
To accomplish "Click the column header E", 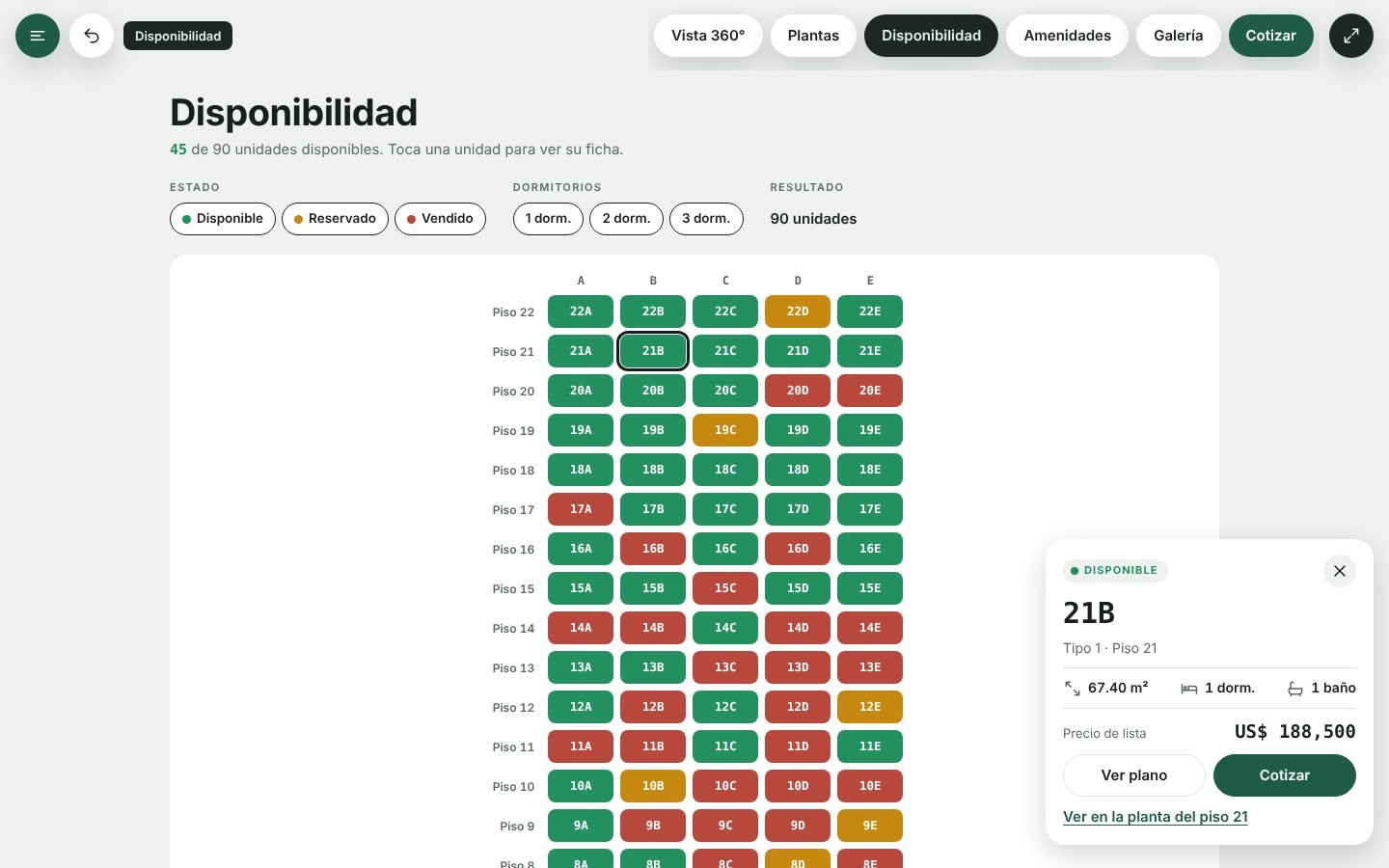I will click(870, 281).
